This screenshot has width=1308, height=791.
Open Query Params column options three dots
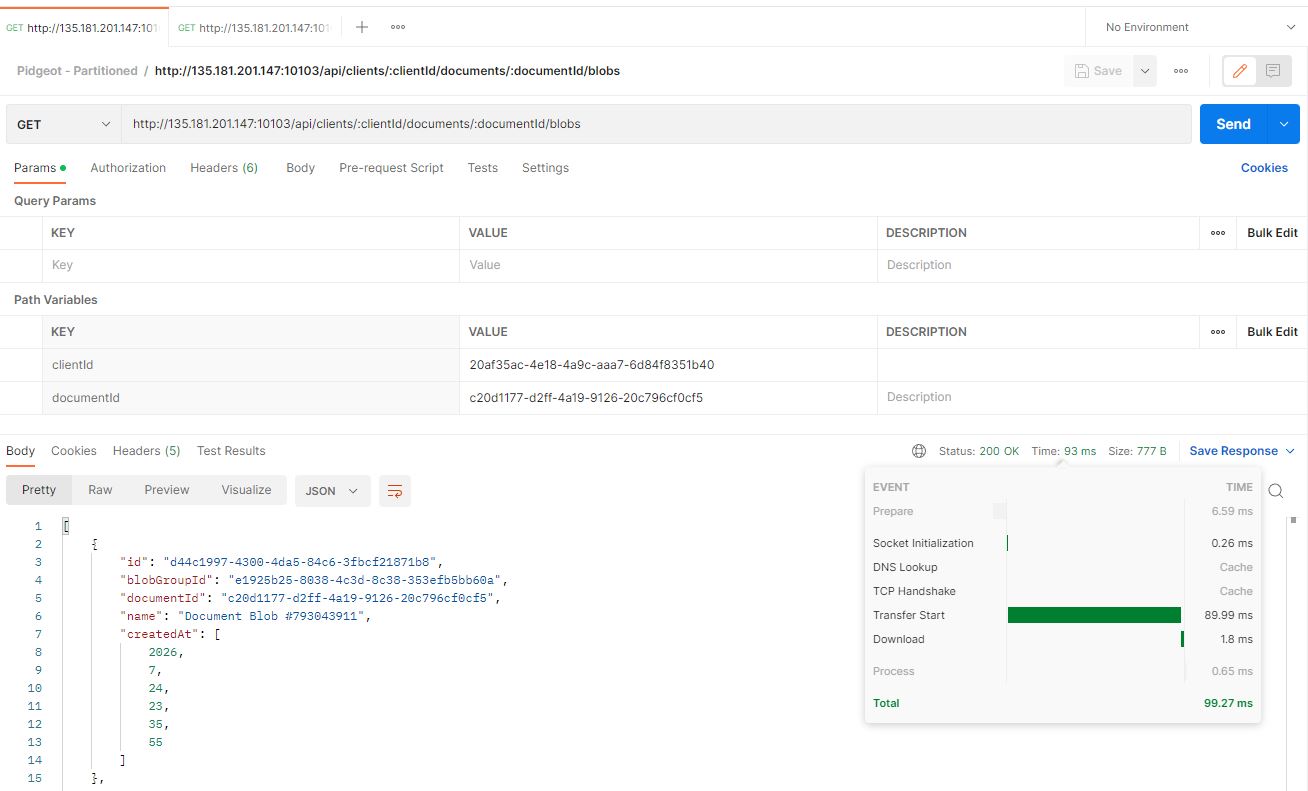pyautogui.click(x=1218, y=233)
